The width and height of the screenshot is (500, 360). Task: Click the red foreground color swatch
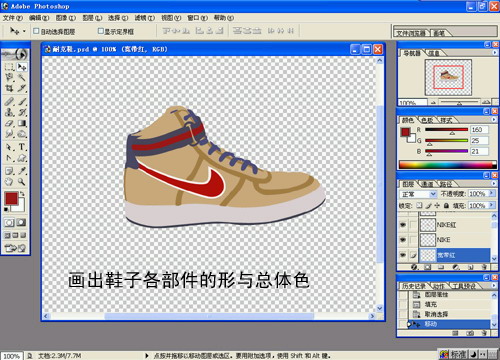tap(11, 199)
